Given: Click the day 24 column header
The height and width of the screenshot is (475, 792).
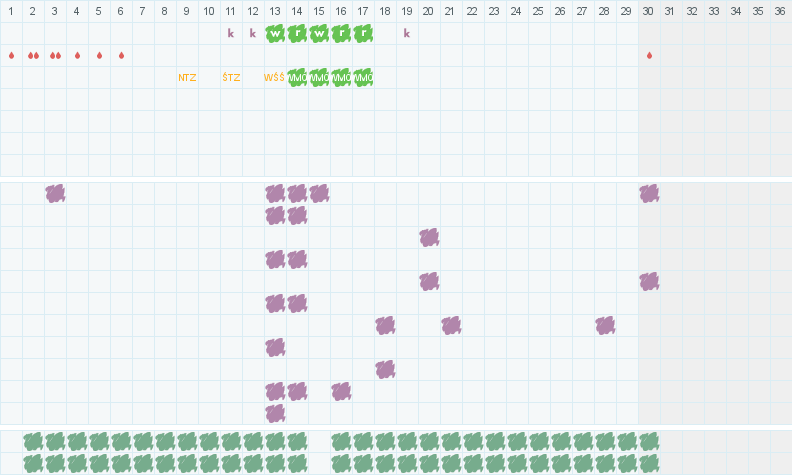Looking at the screenshot, I should click(x=517, y=11).
